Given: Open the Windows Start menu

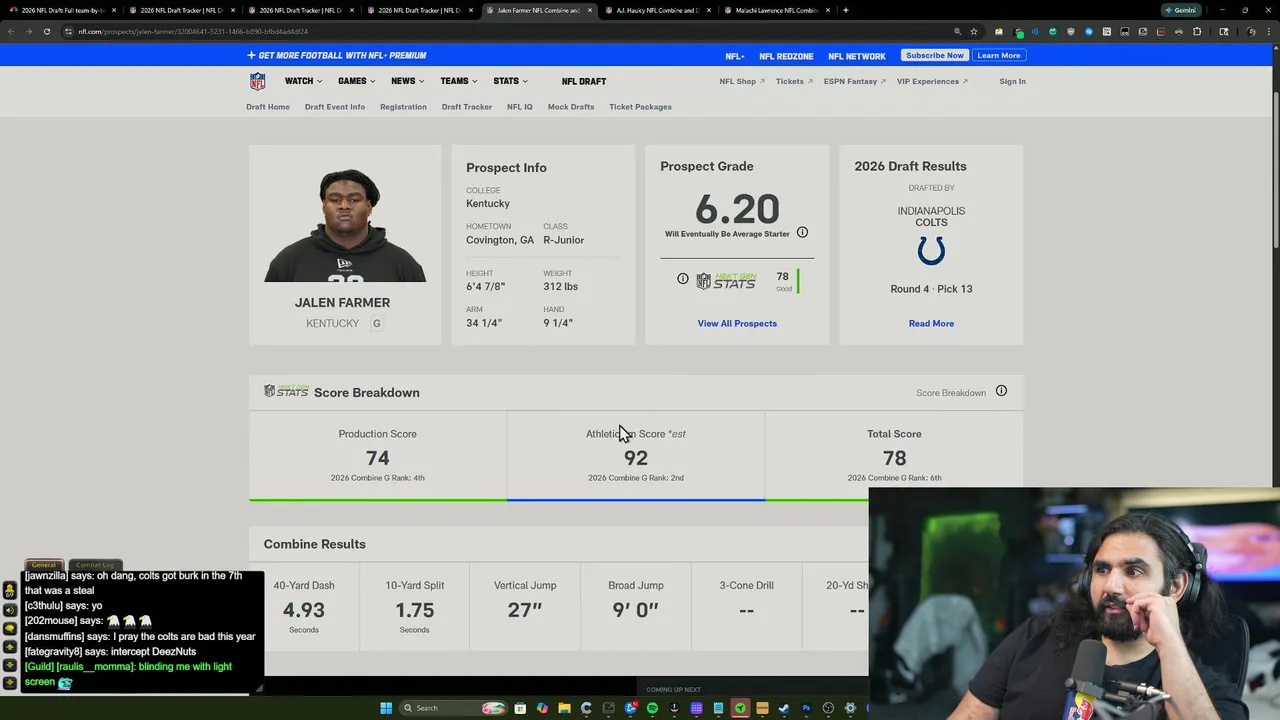Looking at the screenshot, I should click(x=386, y=708).
